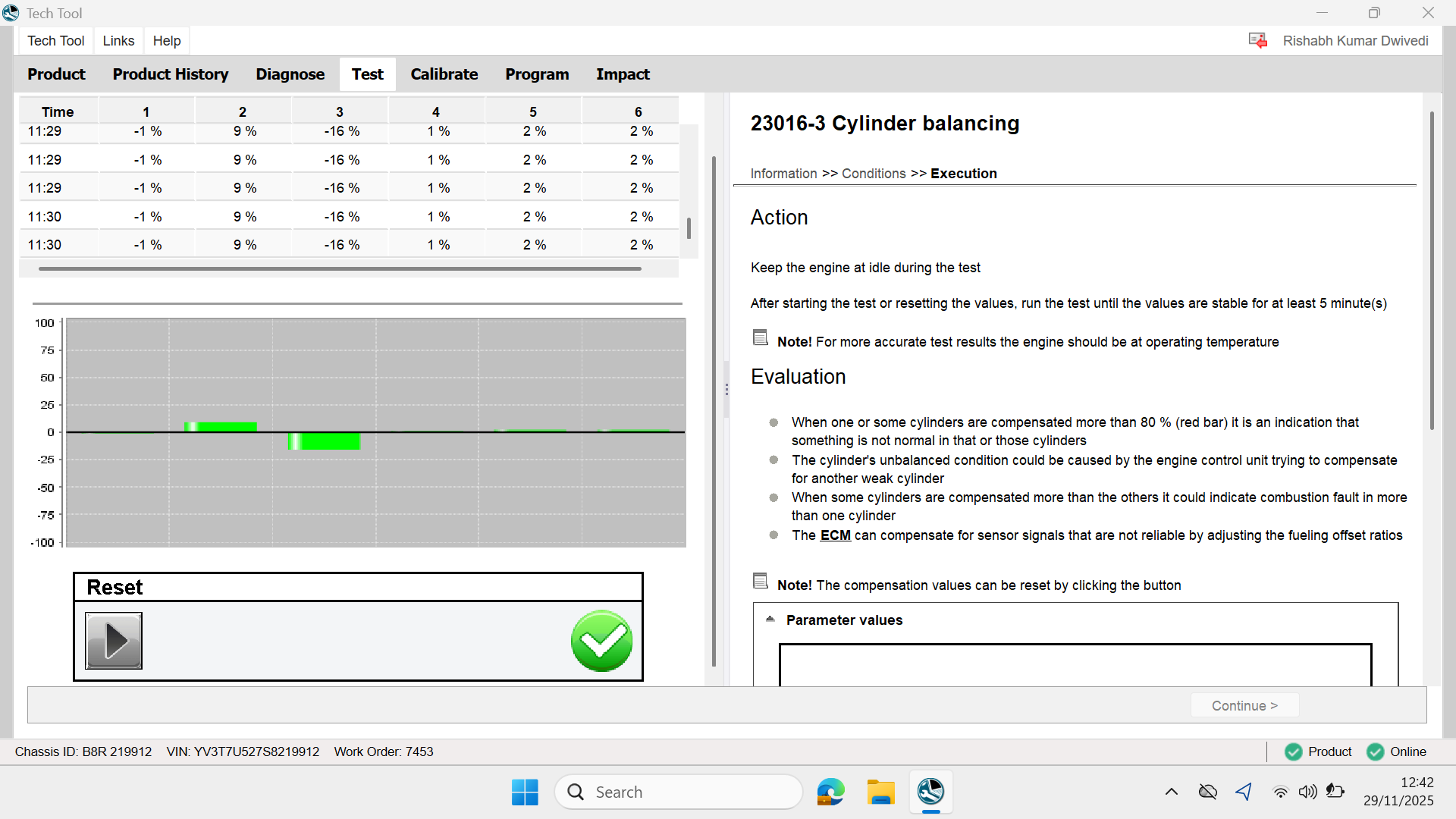1456x819 pixels.
Task: Click the vertical scrollbar of instructions panel
Action: pos(1432,271)
